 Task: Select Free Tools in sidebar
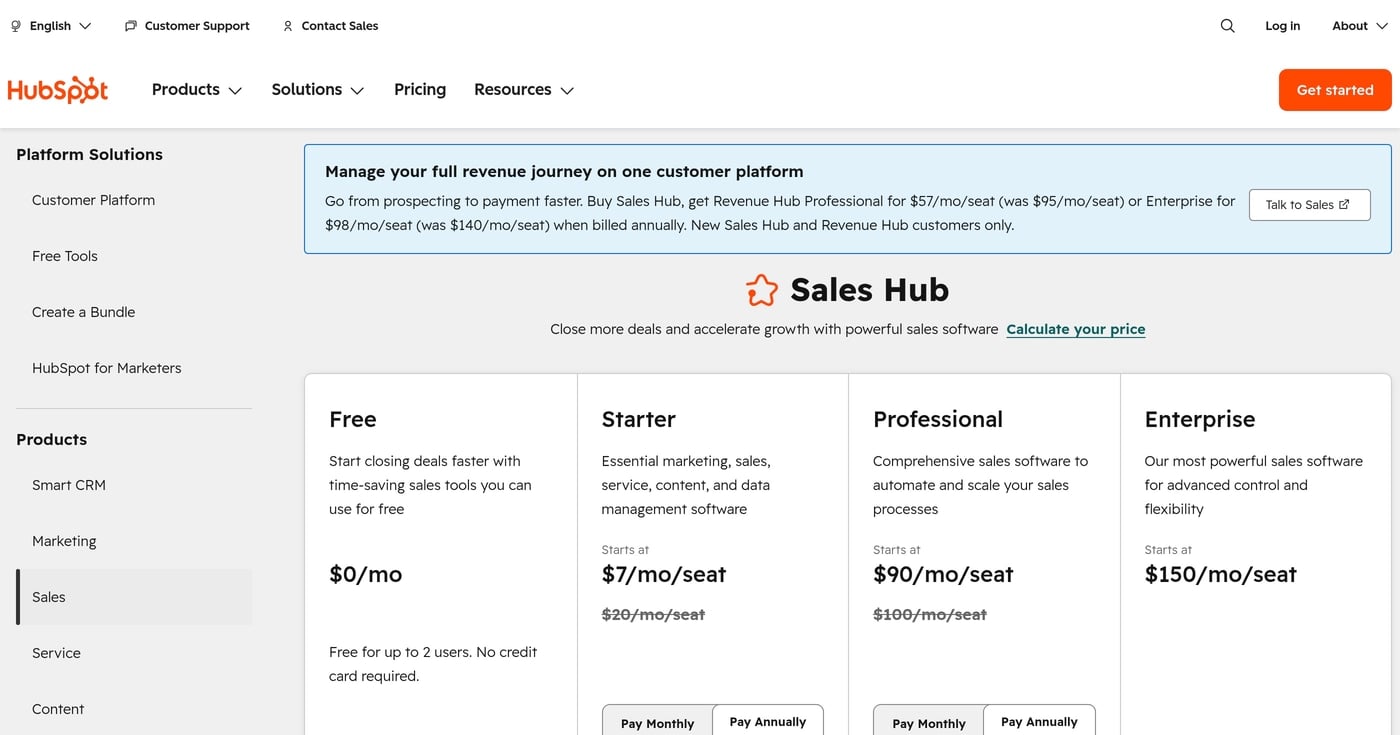65,256
